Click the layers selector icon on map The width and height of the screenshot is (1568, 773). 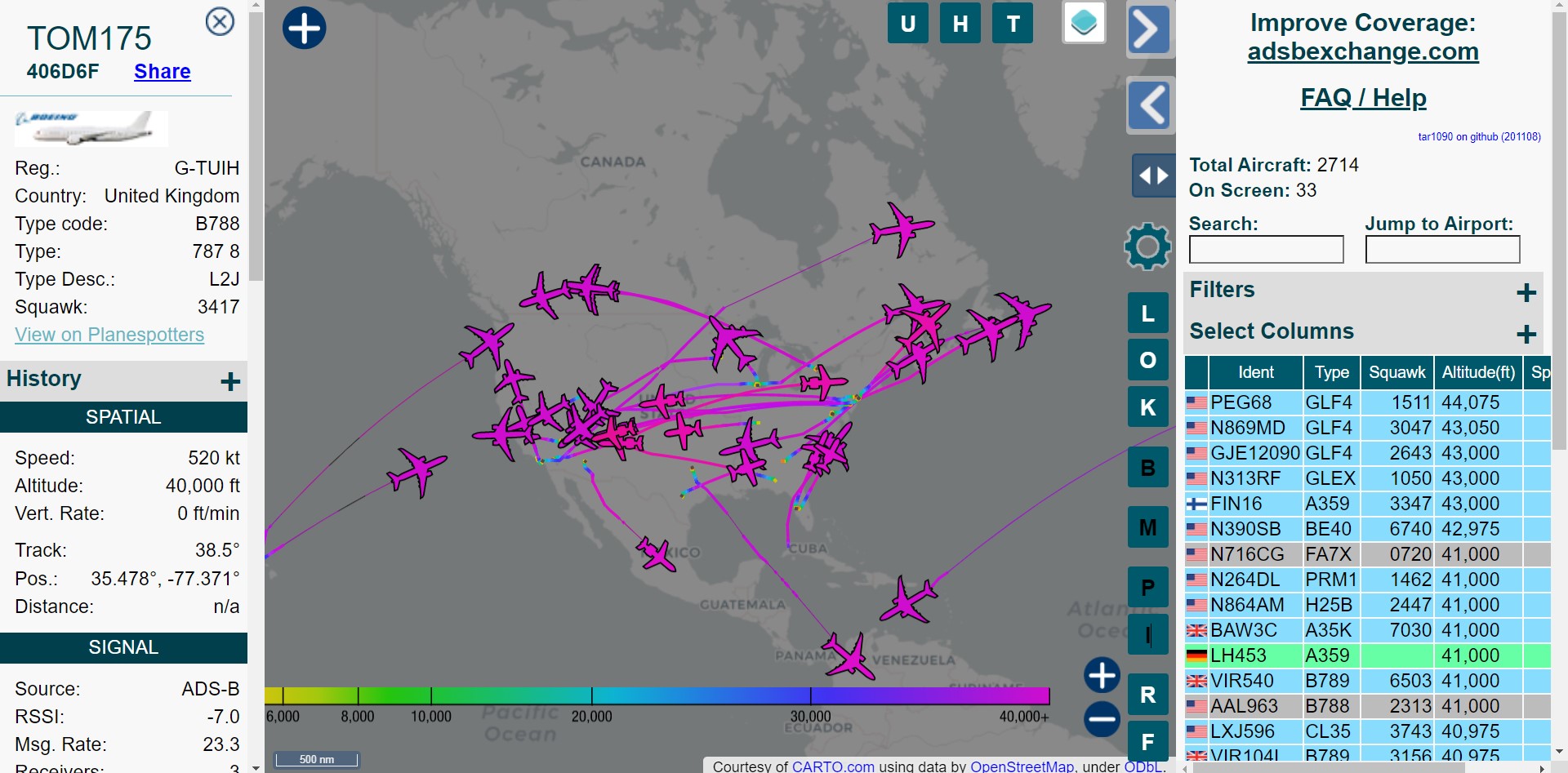point(1084,22)
